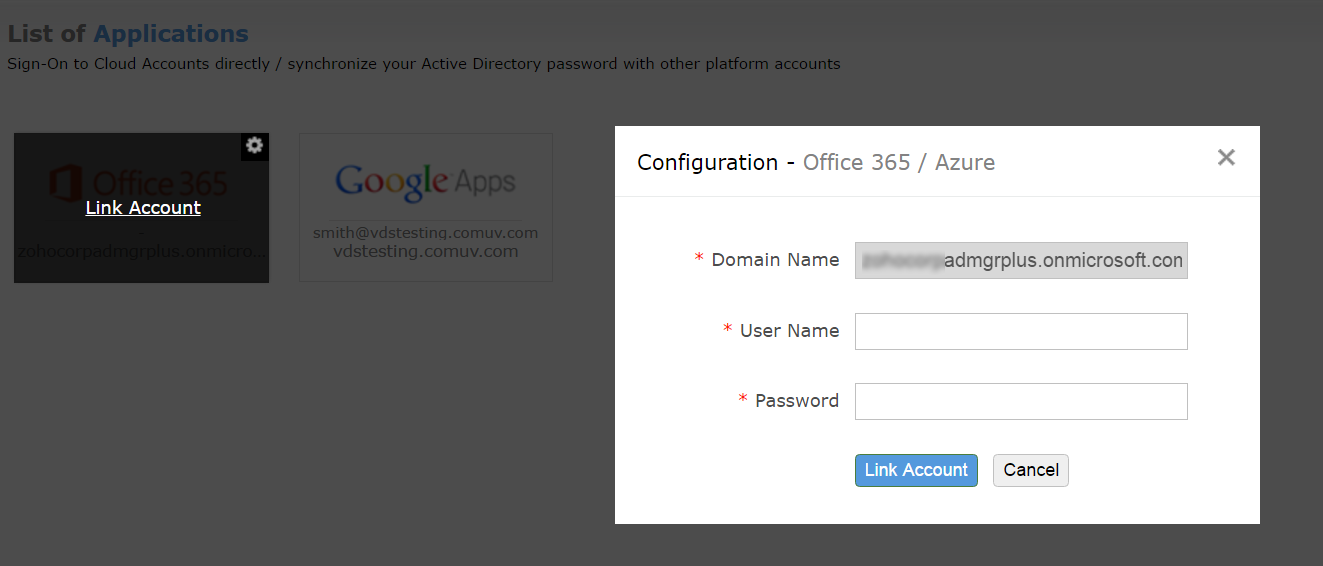Click the Domain Name label

click(x=774, y=260)
